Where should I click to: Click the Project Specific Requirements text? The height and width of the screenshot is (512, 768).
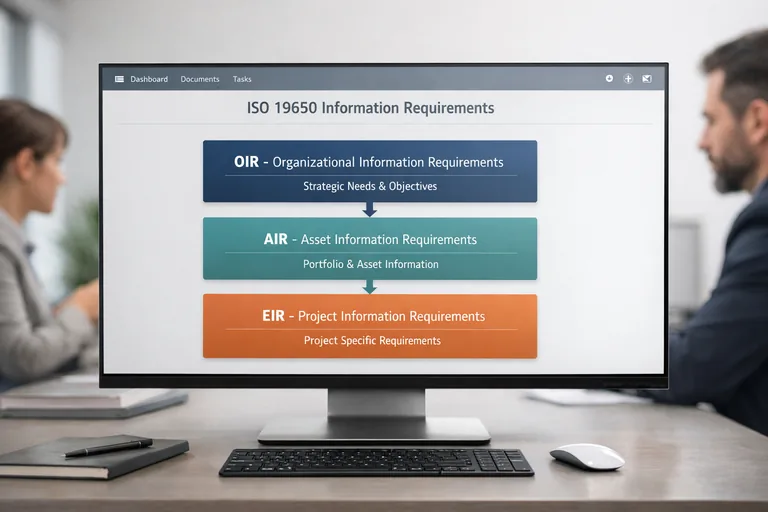click(372, 341)
